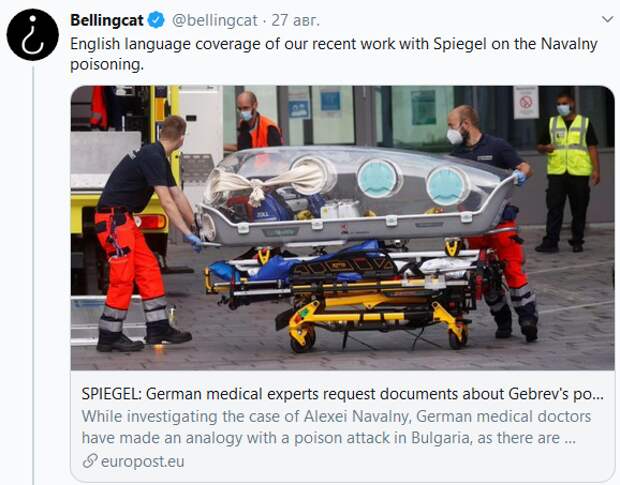
Task: Open the tweet permalink dated 27 авг.
Action: tap(295, 21)
